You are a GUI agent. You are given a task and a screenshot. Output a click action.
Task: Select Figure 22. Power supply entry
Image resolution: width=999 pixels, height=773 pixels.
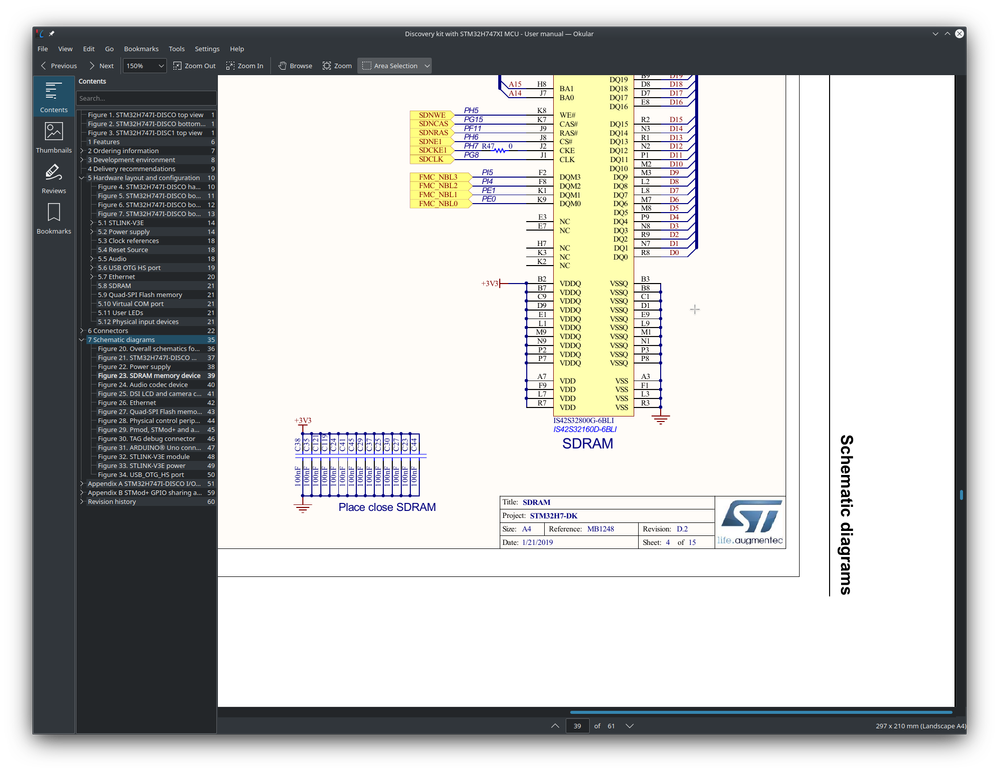[146, 366]
